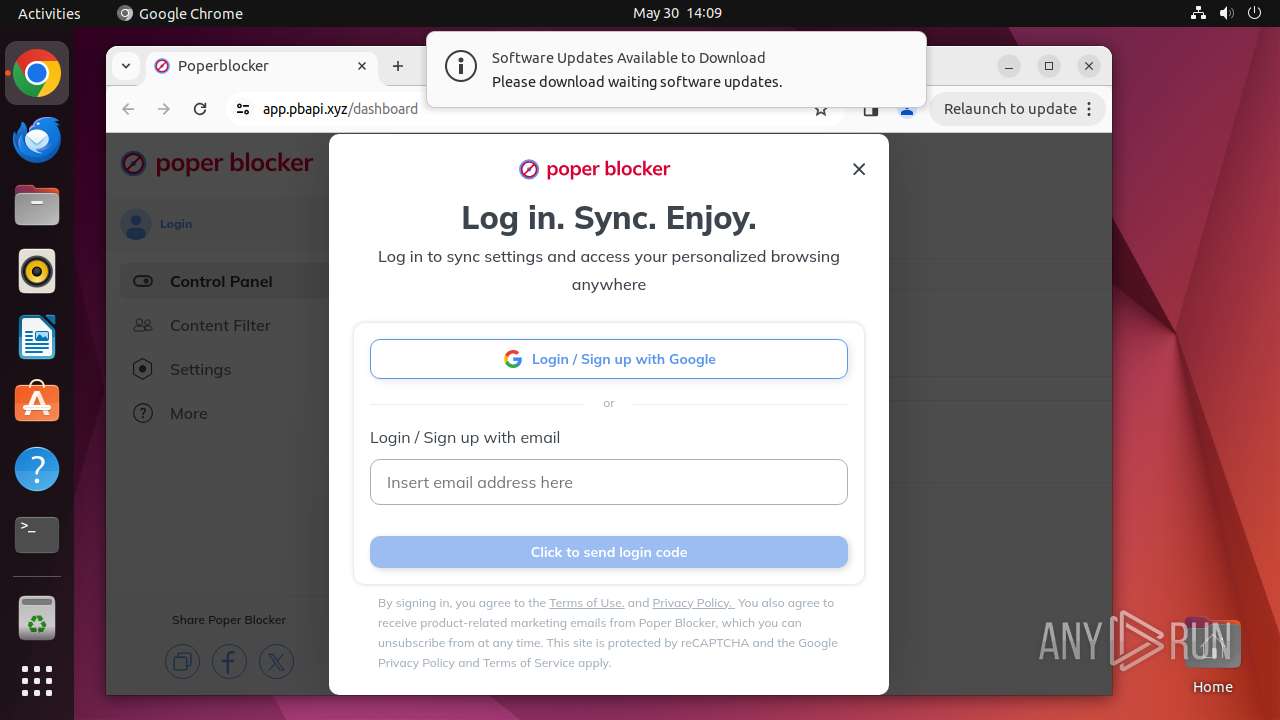Open Rhythmbox from dock
The width and height of the screenshot is (1280, 720).
click(37, 271)
